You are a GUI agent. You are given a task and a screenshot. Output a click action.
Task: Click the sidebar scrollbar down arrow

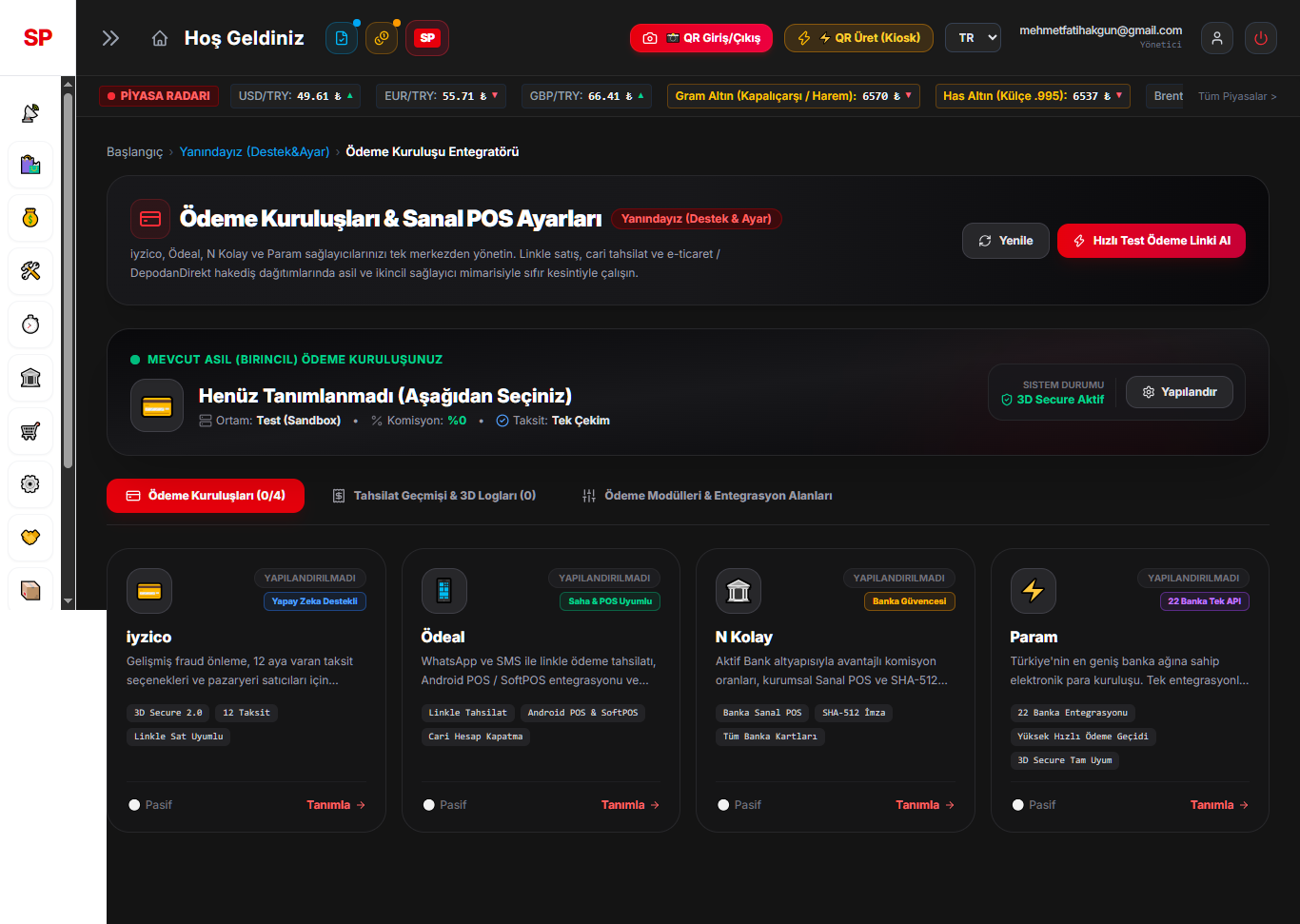(68, 601)
